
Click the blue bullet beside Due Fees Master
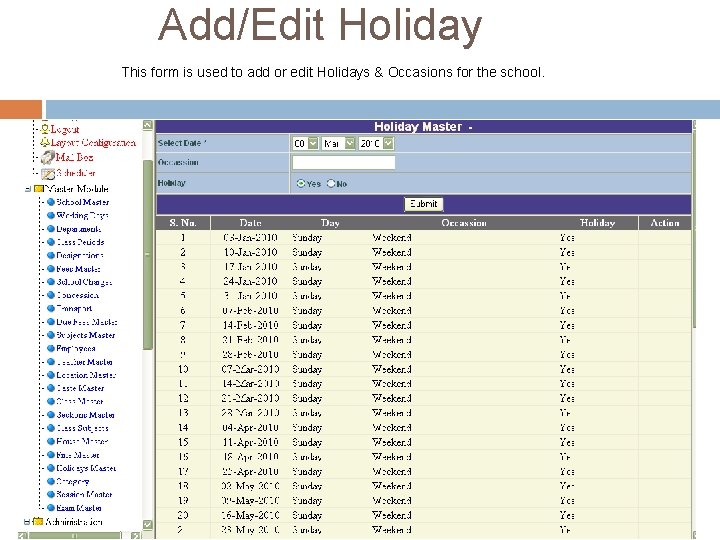(x=51, y=322)
